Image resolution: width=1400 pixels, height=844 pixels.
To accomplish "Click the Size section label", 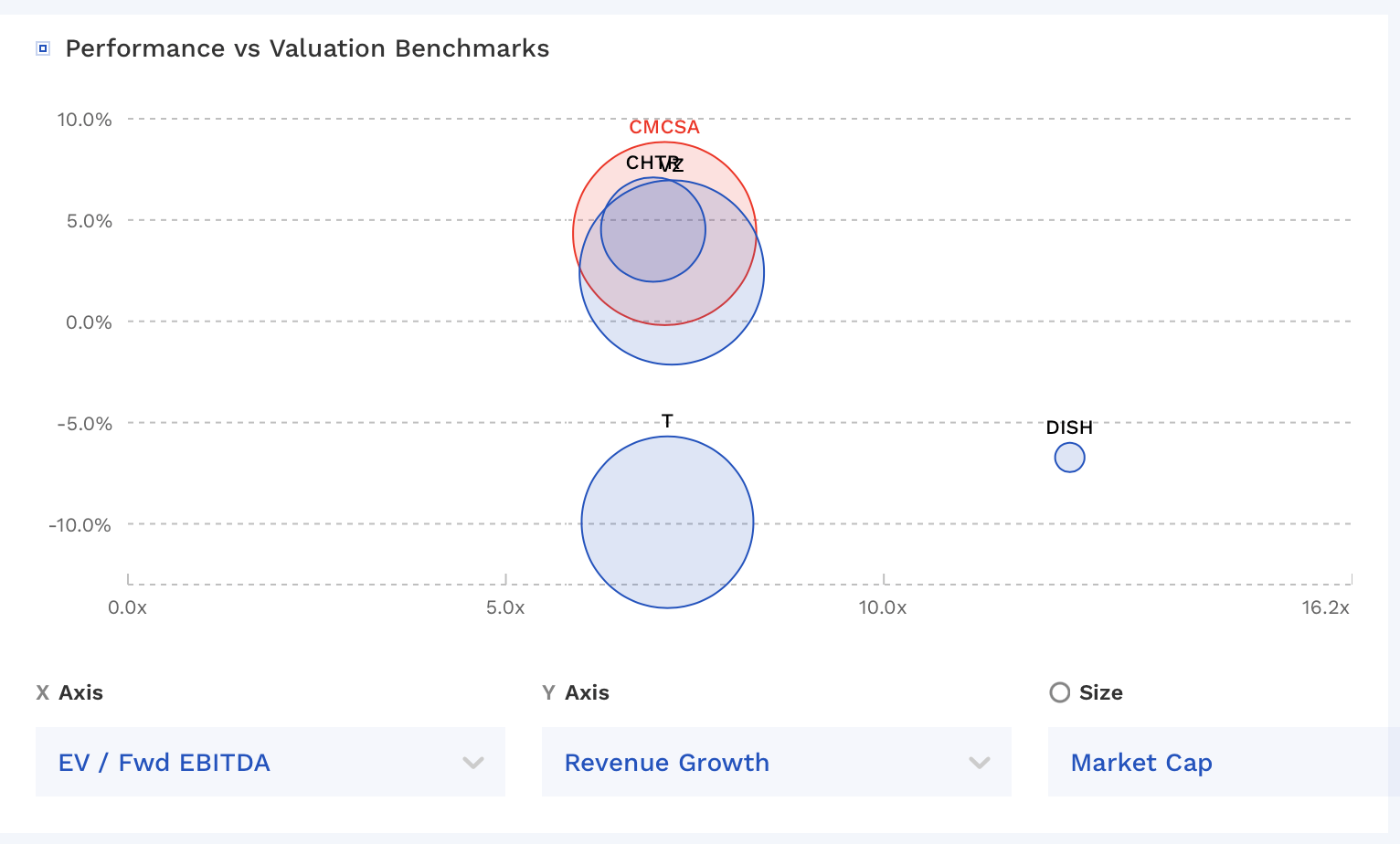I will [1101, 692].
